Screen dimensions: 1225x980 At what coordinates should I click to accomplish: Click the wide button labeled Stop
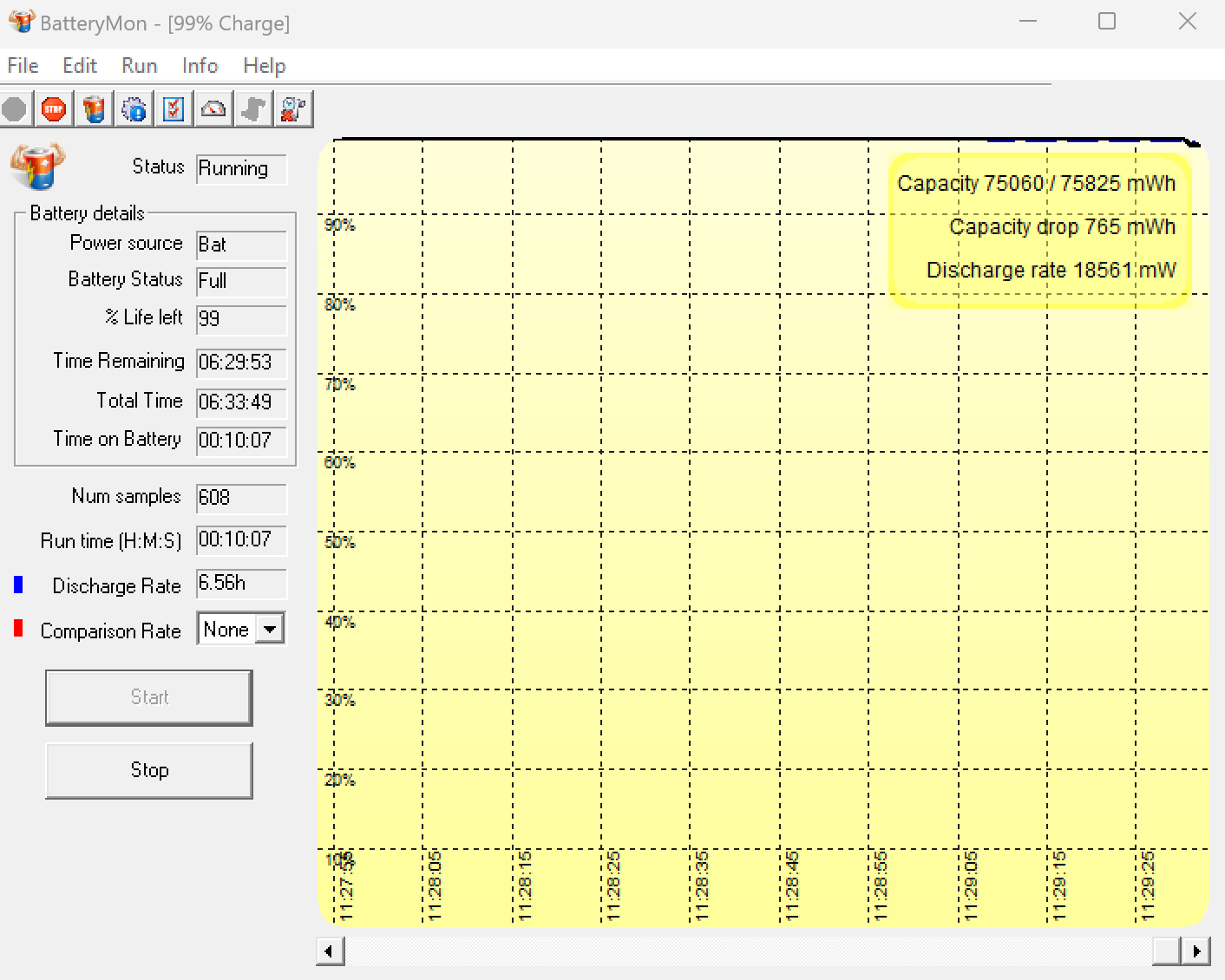[149, 770]
